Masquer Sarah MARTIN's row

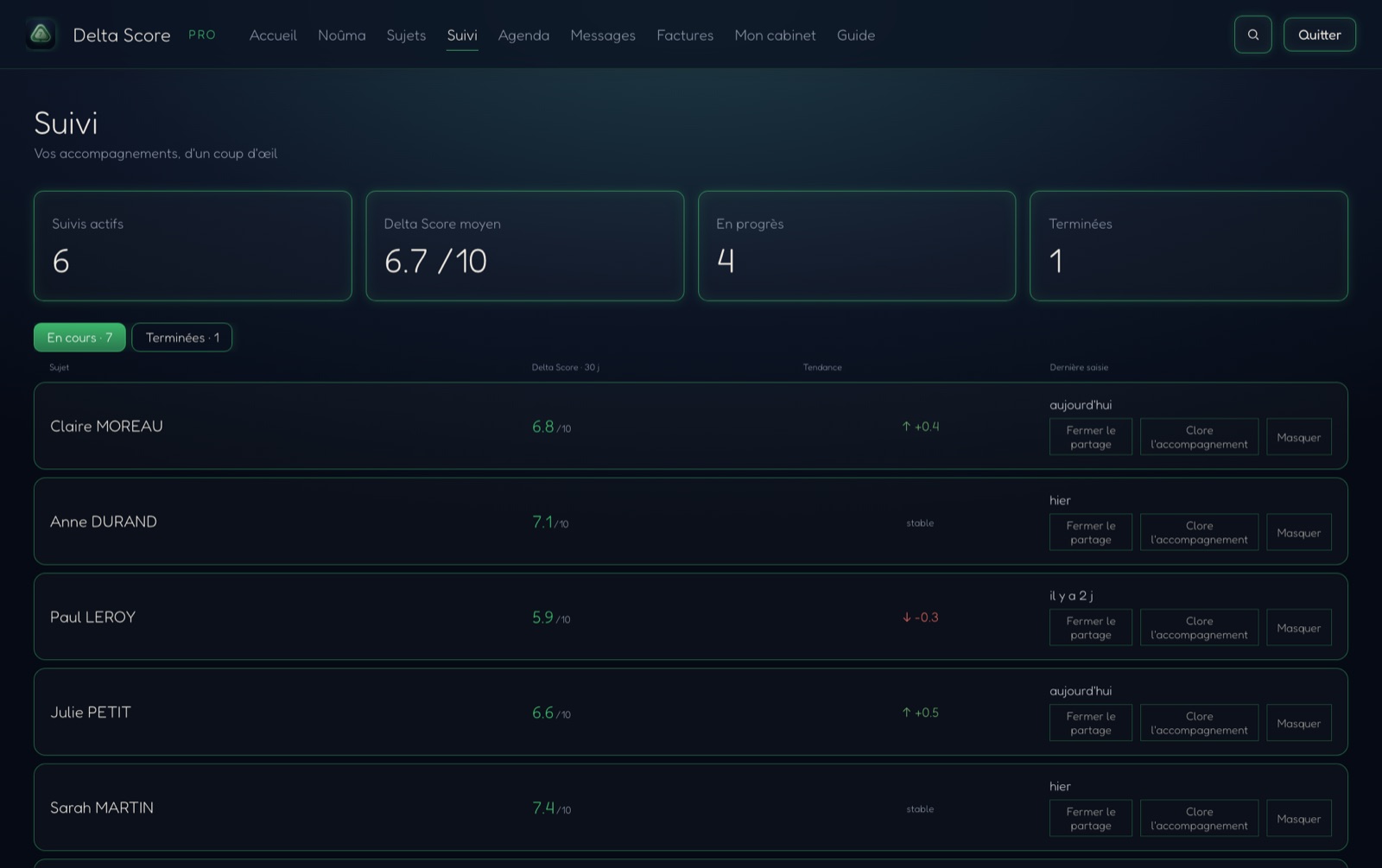coord(1298,818)
